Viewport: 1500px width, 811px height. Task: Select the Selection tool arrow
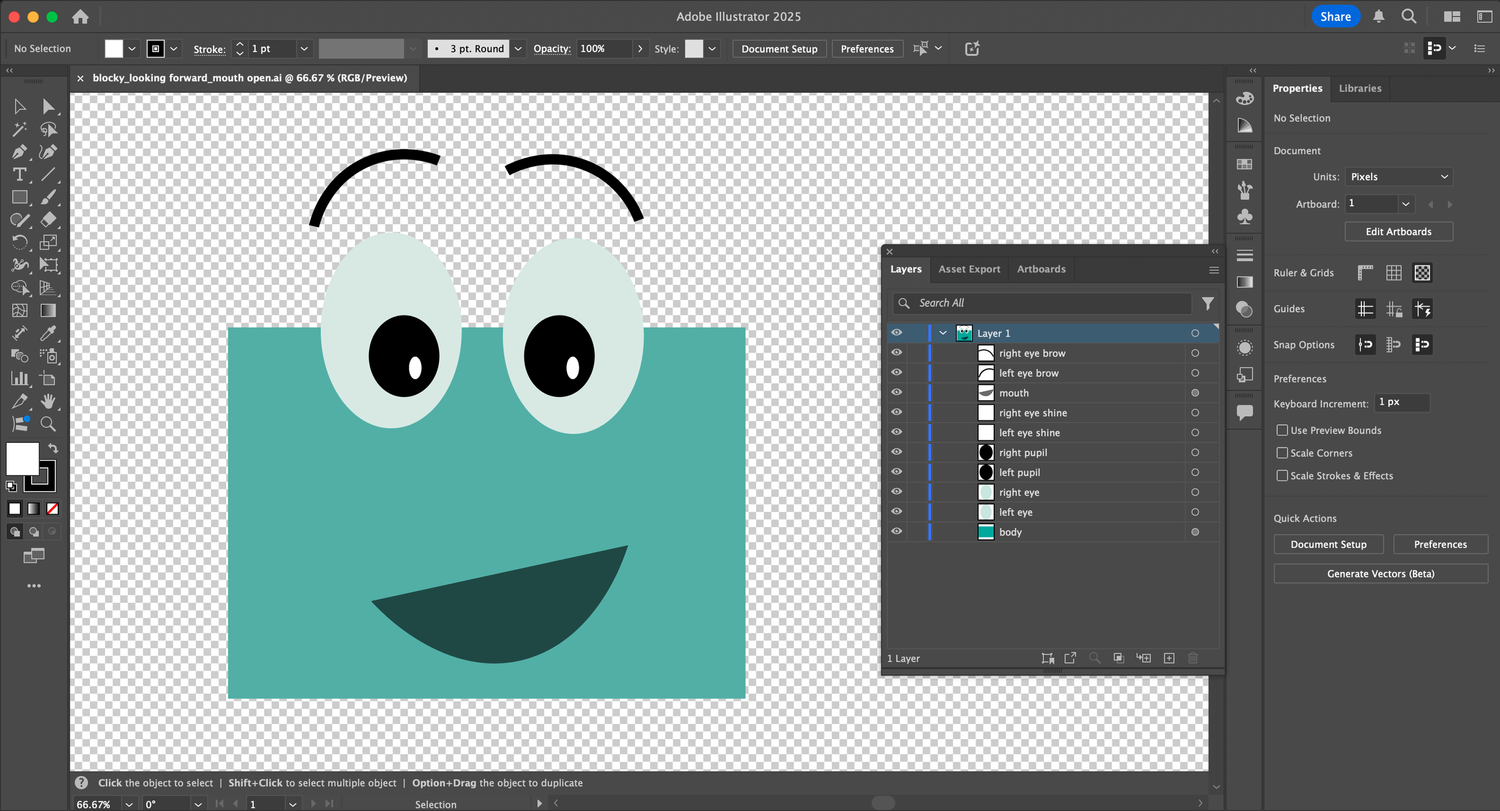pos(19,106)
